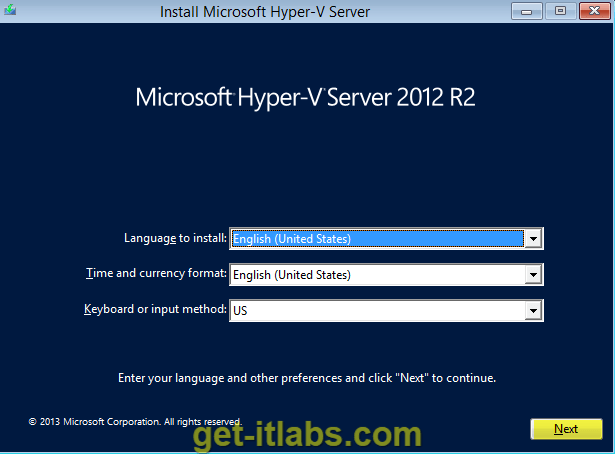Click the 'Language to install:' label
This screenshot has height=454, width=615.
pos(175,238)
